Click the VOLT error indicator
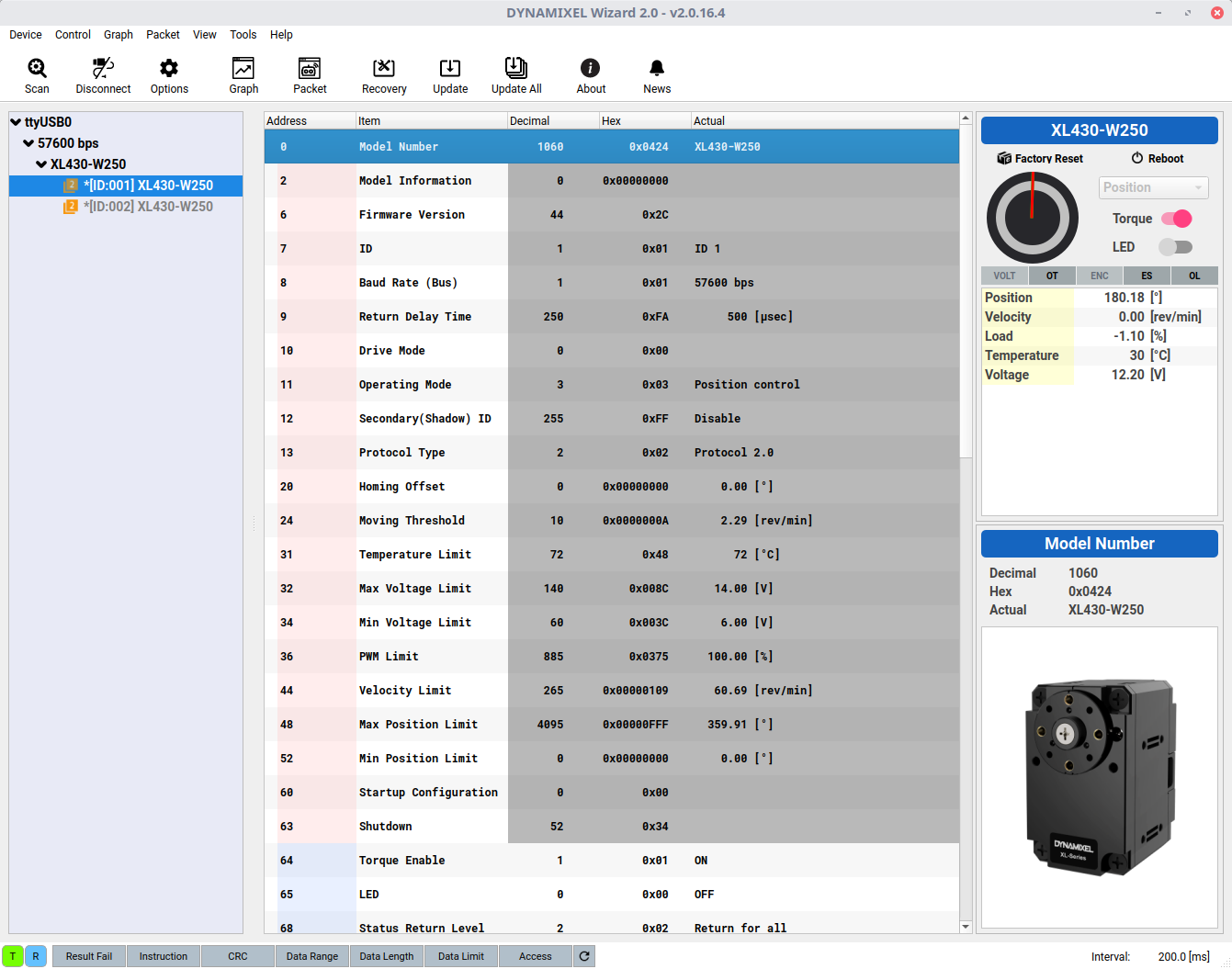The width and height of the screenshot is (1232, 969). pos(1005,276)
